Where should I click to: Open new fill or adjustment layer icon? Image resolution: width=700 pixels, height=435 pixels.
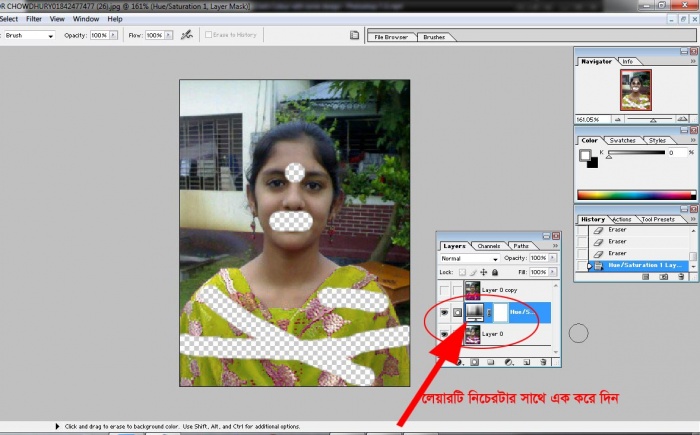(x=508, y=362)
